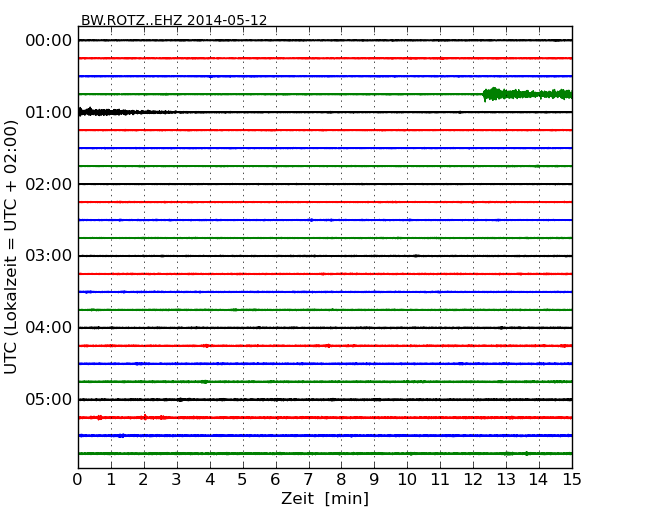Image resolution: width=650 pixels, height=520 pixels.
Task: Click the x-axis tick label 5
Action: tap(243, 480)
